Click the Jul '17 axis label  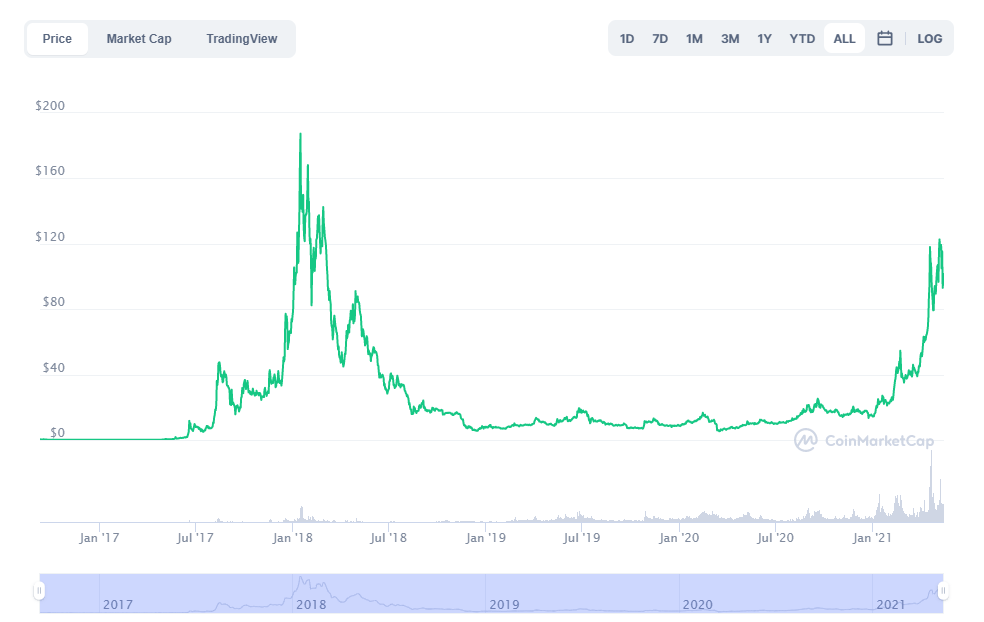(x=195, y=538)
